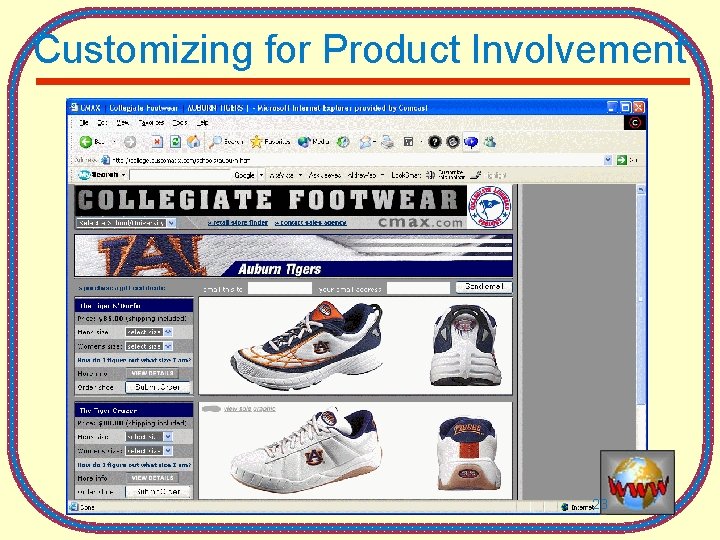The height and width of the screenshot is (540, 720).
Task: Click first shoe's size help link
Action: pos(134,360)
